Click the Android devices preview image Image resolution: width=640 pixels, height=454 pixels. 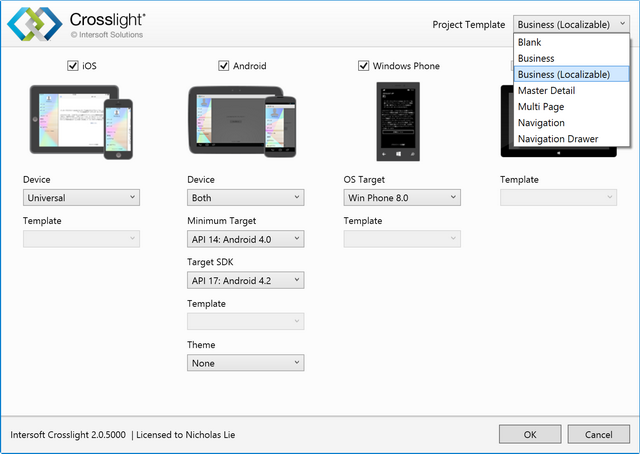pyautogui.click(x=242, y=121)
